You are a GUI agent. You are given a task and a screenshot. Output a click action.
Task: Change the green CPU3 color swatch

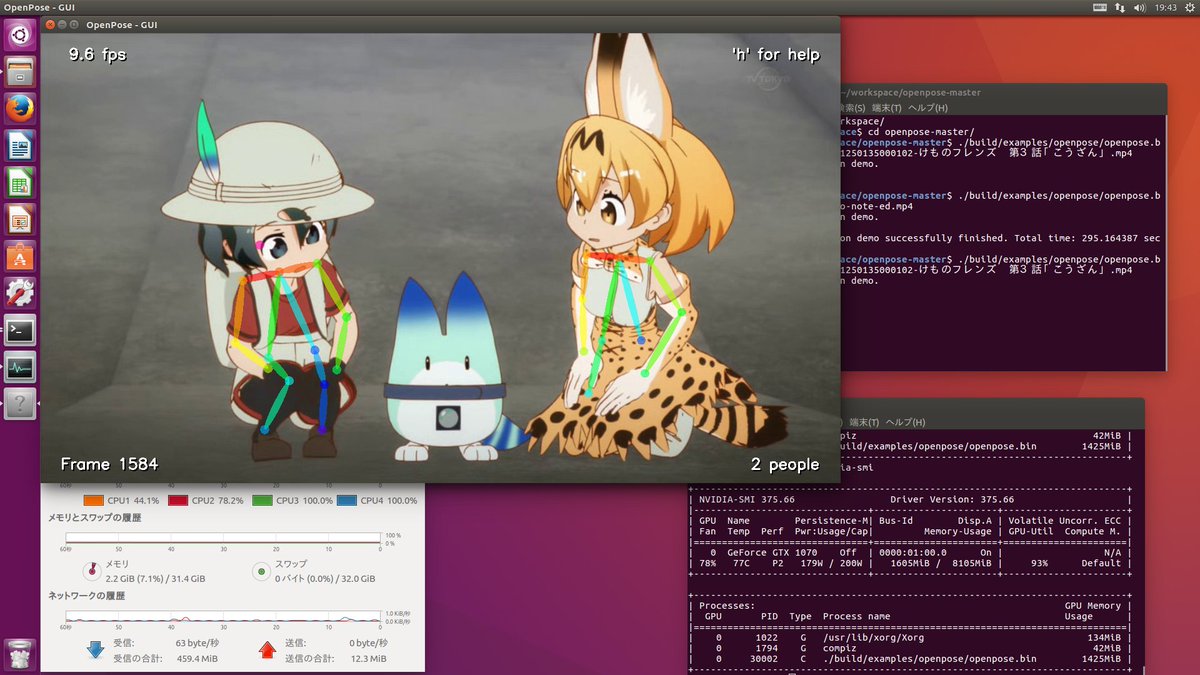pos(263,500)
